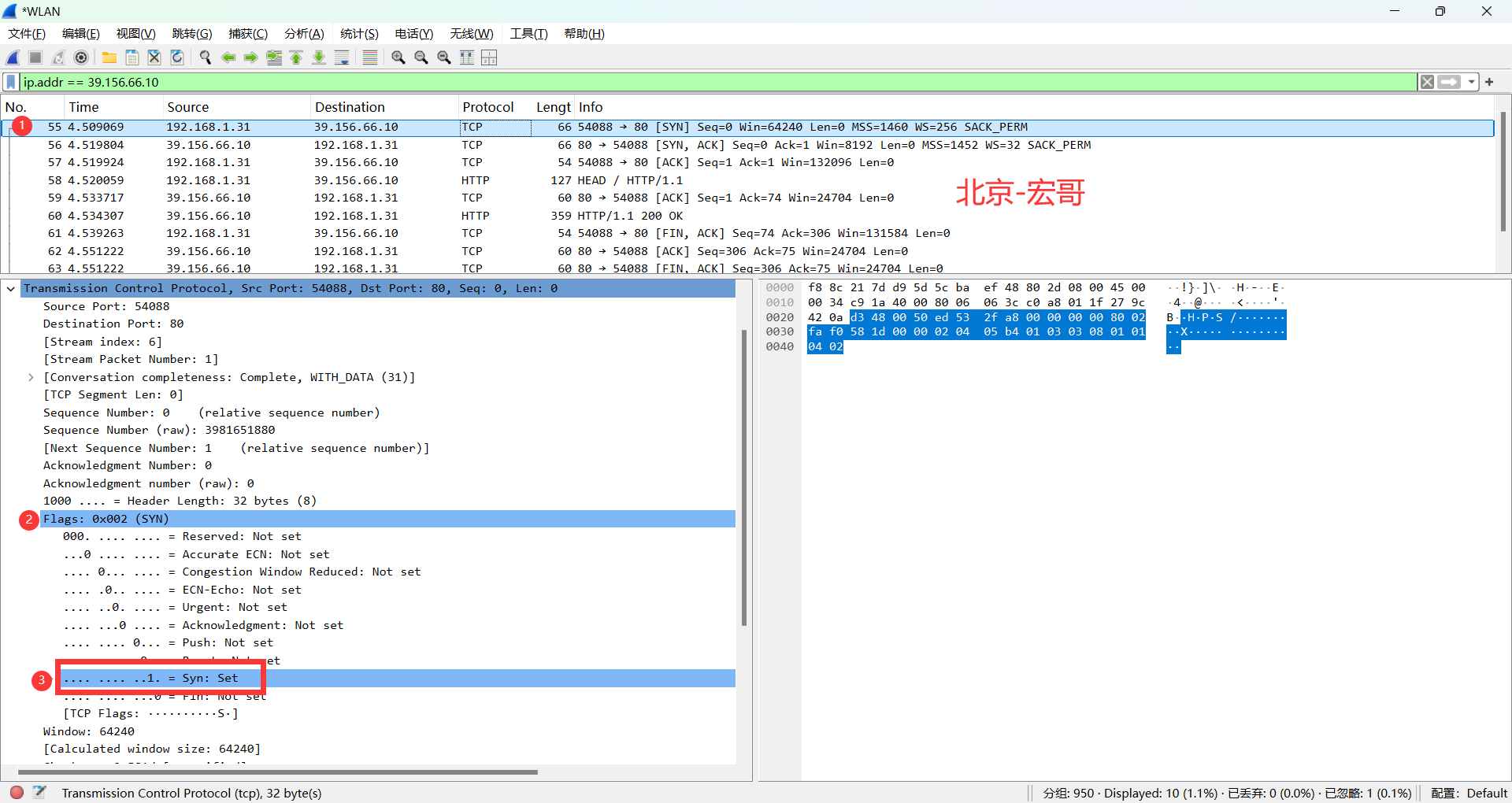
Task: Sort by the Info column header
Action: click(1034, 107)
